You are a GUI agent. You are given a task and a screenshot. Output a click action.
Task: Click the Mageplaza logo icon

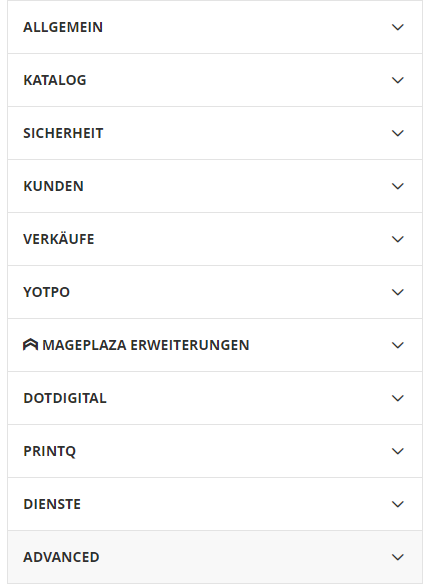[30, 345]
